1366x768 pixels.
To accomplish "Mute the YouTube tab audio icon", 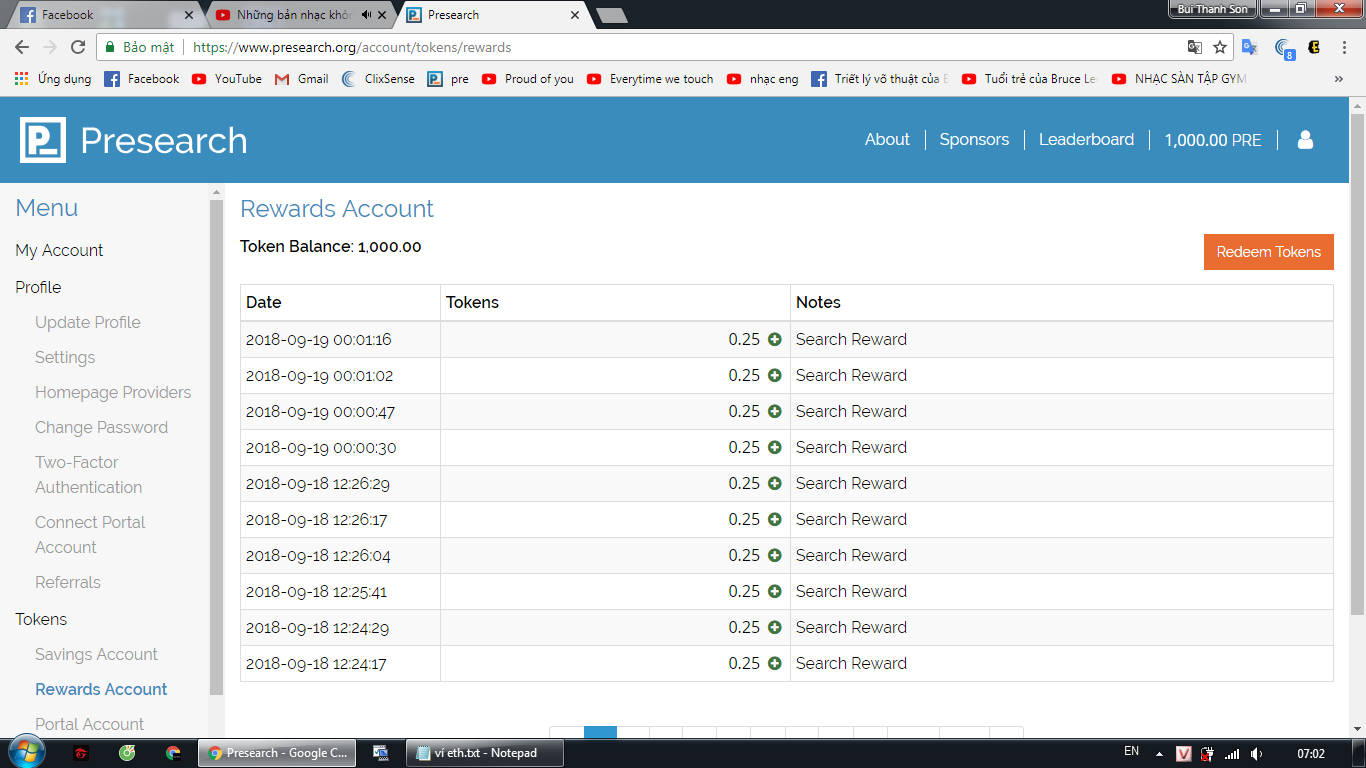I will click(x=367, y=15).
